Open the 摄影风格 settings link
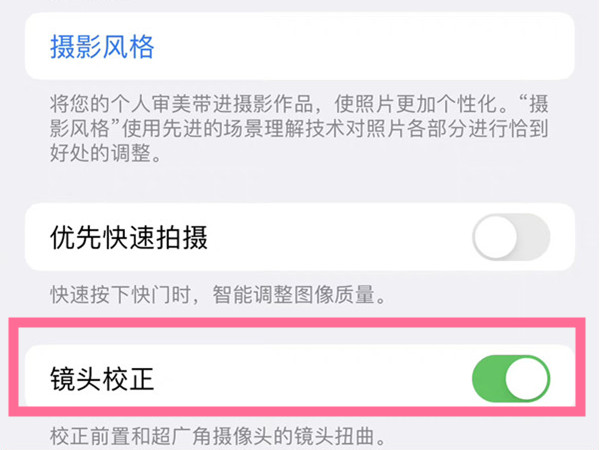This screenshot has width=600, height=450. pos(101,45)
